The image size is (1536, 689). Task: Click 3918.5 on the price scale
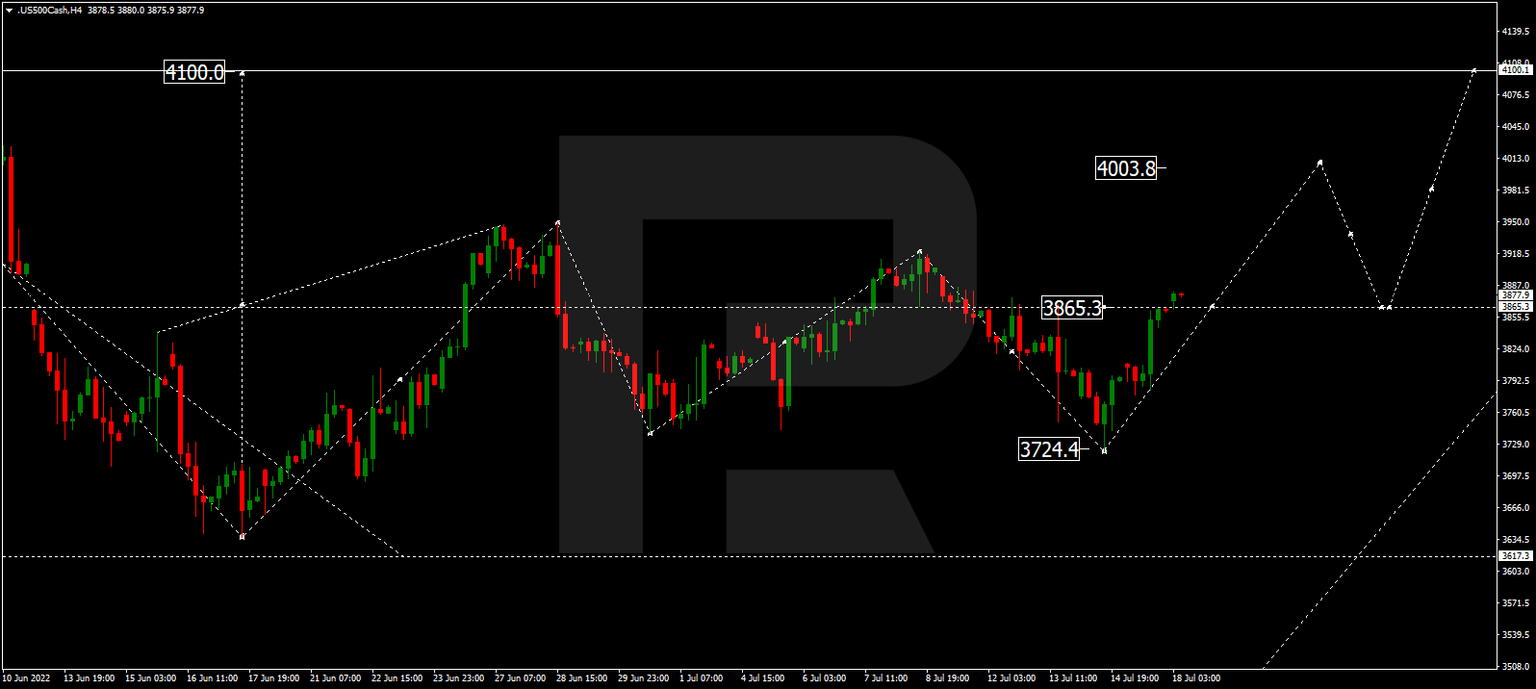coord(1515,254)
